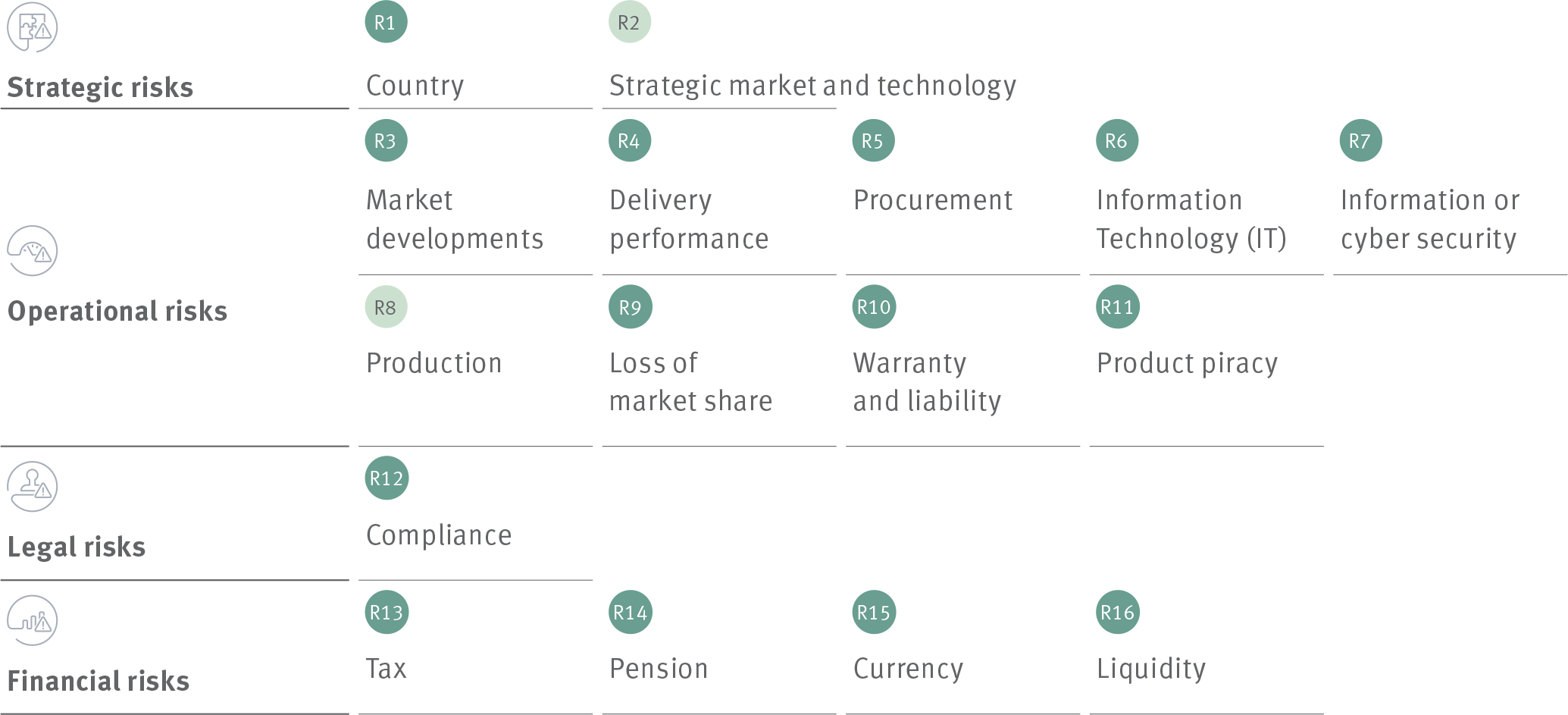The image size is (1568, 715).
Task: Click the R16 Liquidity badge
Action: pos(1118,612)
